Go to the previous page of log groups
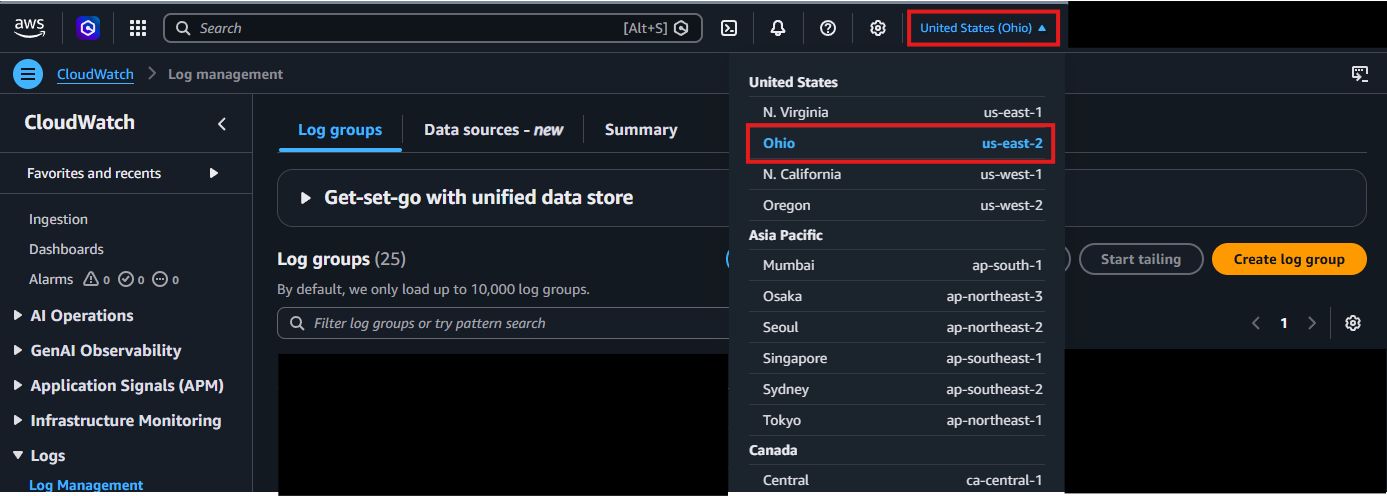Image resolution: width=1387 pixels, height=496 pixels. coord(1256,323)
